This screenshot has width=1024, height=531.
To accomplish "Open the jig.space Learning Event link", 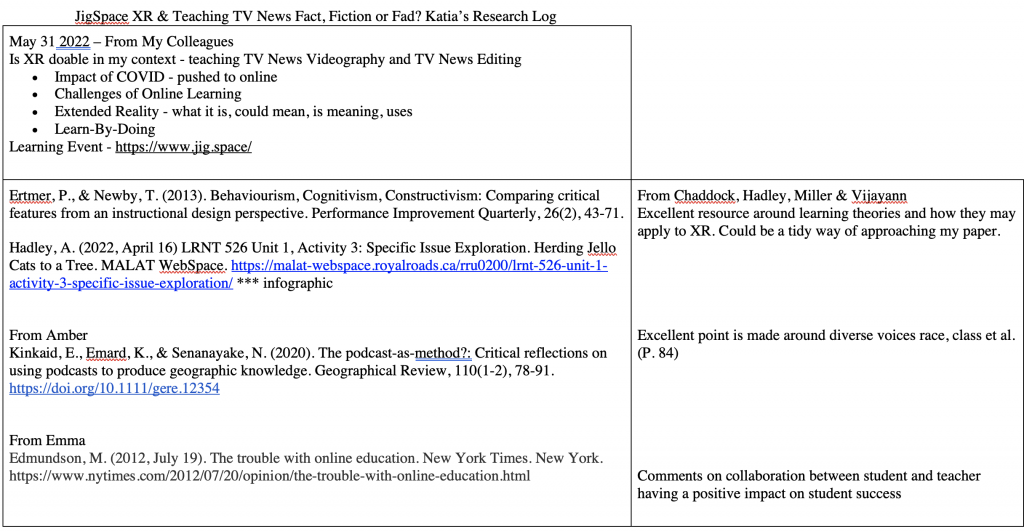I will (183, 146).
